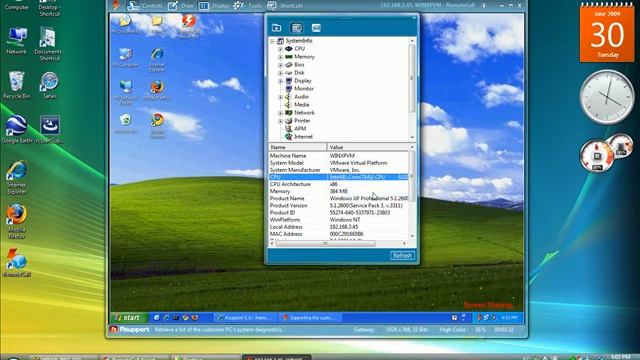Select remote Google Chrome desktop icon
The width and height of the screenshot is (640, 360).
(x=157, y=126)
